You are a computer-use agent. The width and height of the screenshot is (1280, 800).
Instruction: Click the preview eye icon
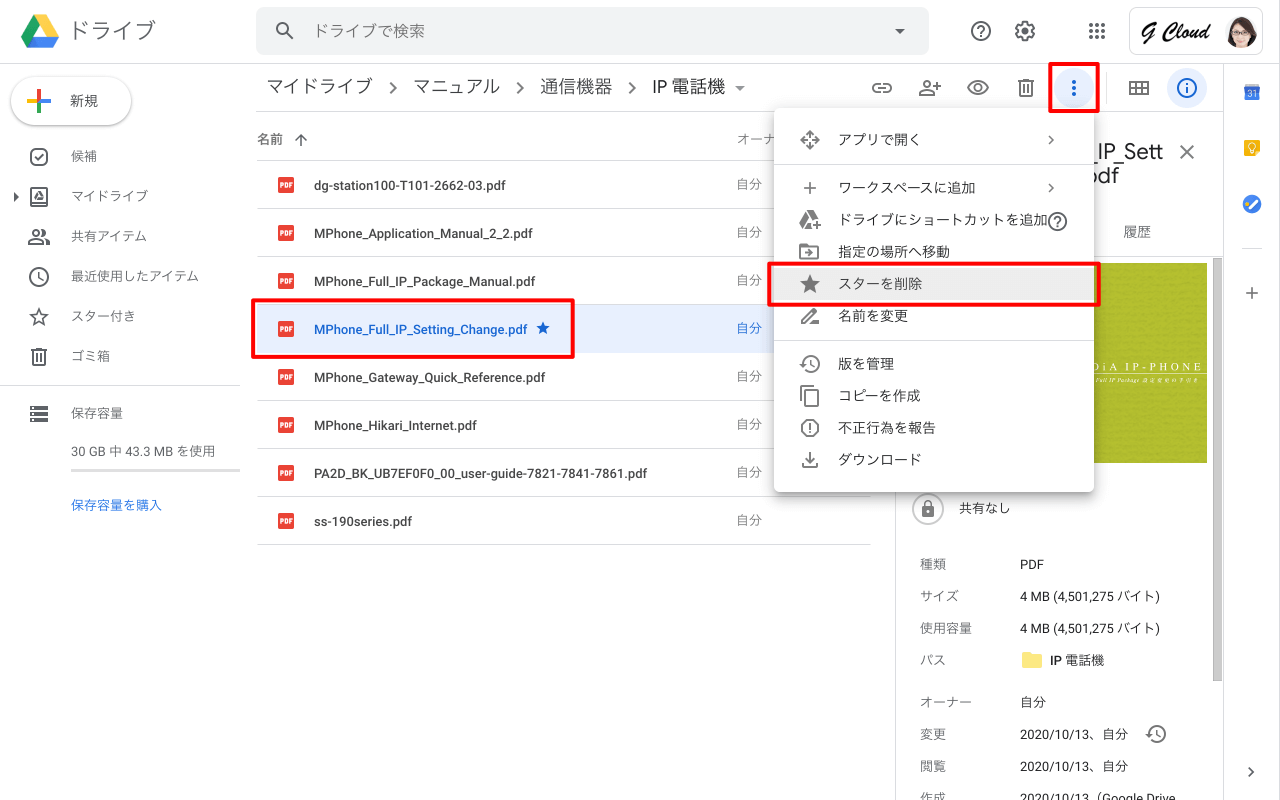(978, 88)
